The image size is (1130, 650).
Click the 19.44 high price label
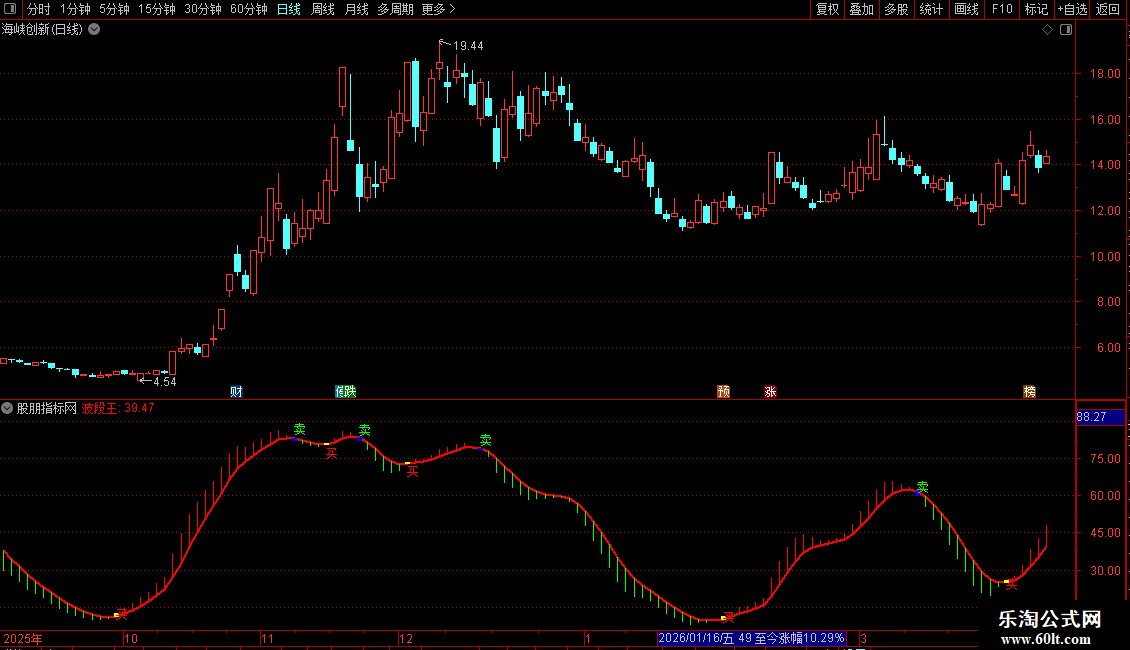click(x=468, y=46)
